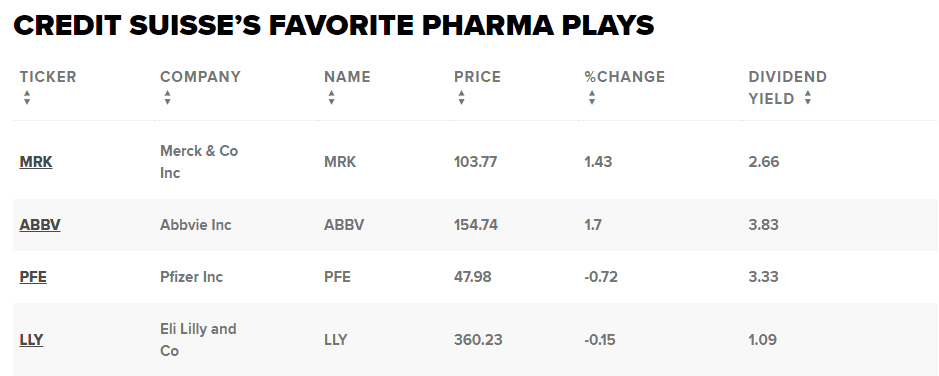This screenshot has height=376, width=939.
Task: Click the NAME column header
Action: (347, 77)
